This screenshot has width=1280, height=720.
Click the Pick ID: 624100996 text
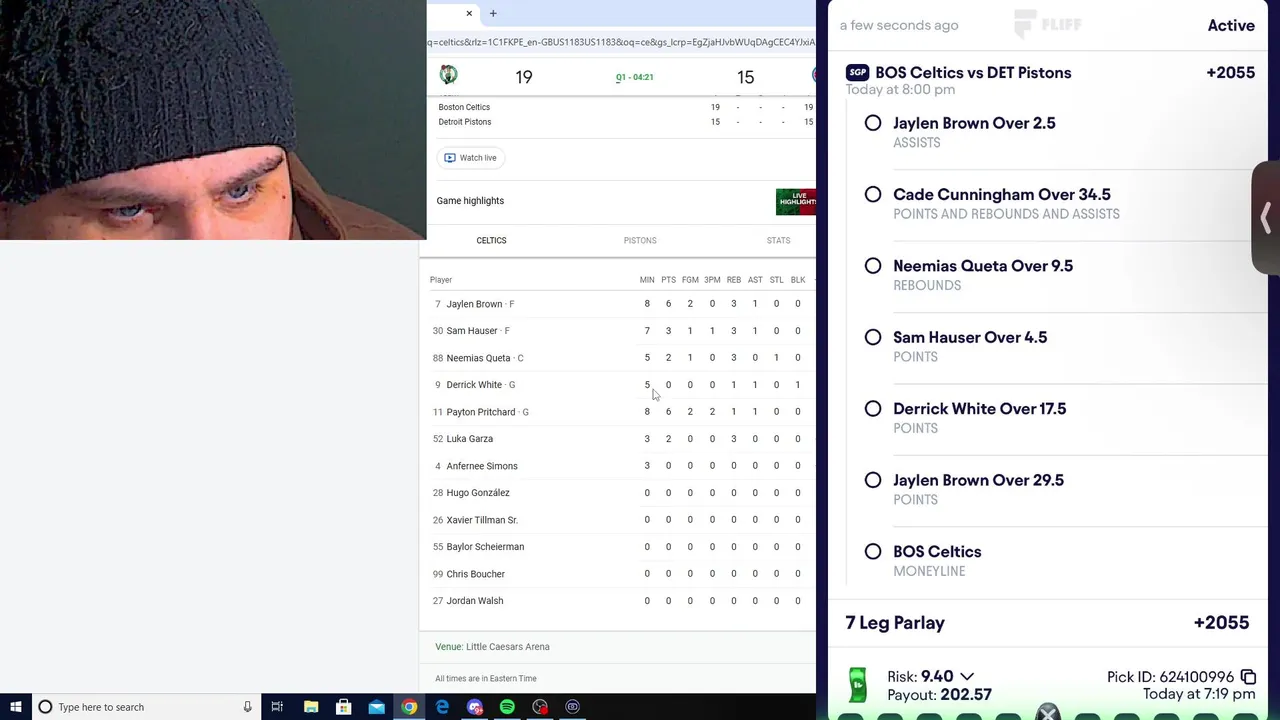pyautogui.click(x=1170, y=677)
